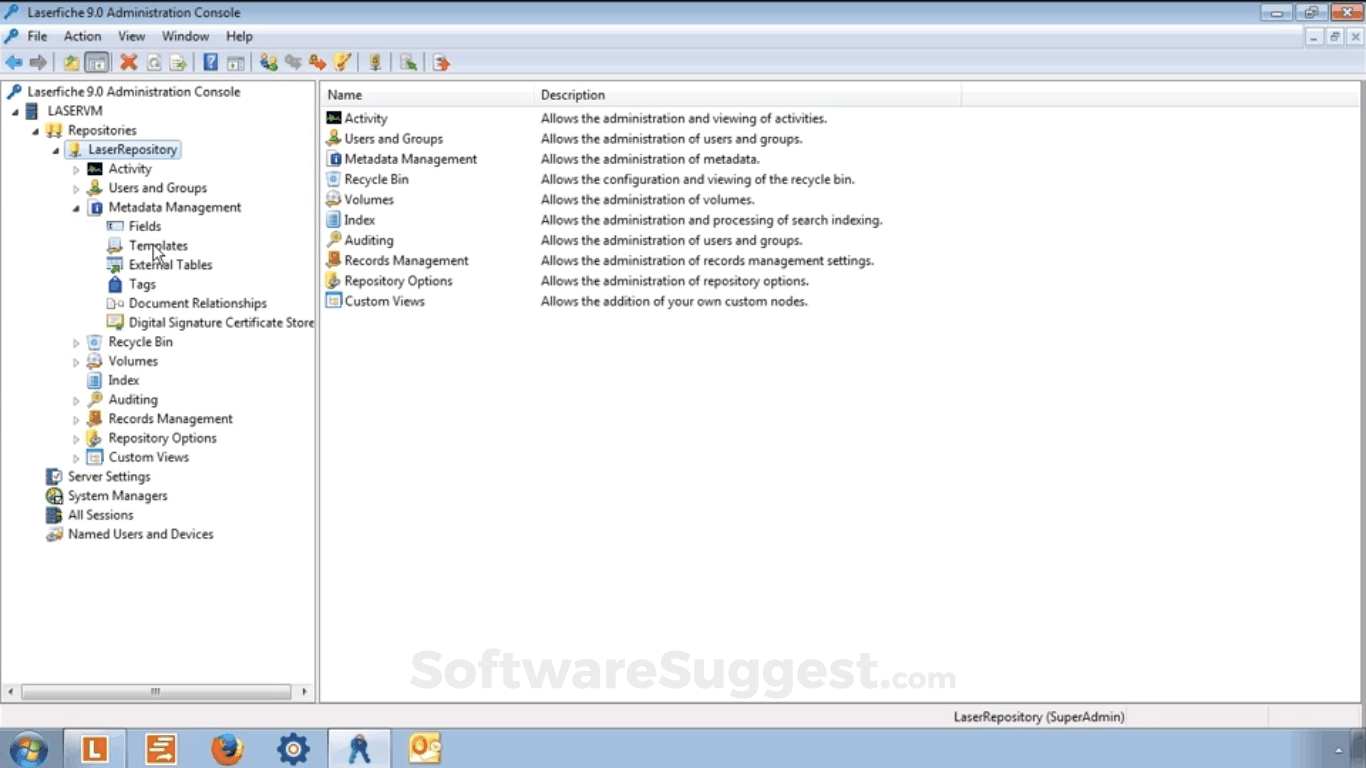Expand the Auditing tree node
Screen dimensions: 1366x768
point(76,400)
